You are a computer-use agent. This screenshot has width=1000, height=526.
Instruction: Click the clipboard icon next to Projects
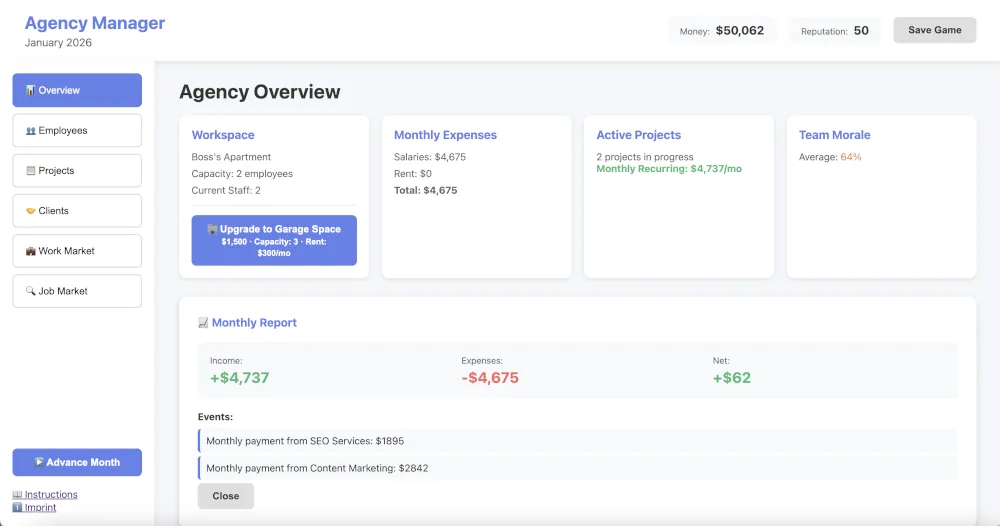tap(30, 171)
